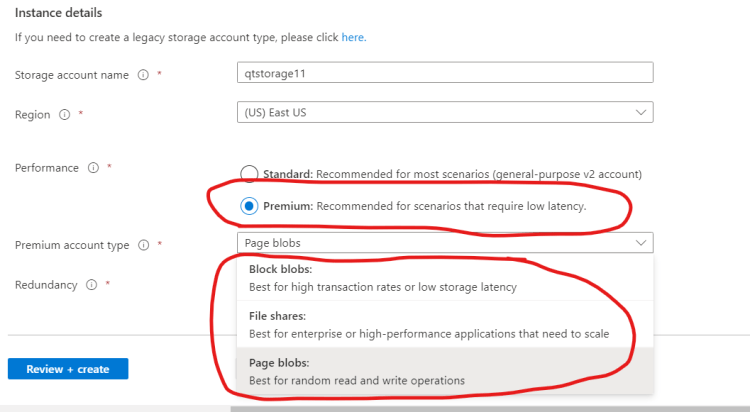The image size is (750, 412).
Task: Click the Performance info icon
Action: (93, 168)
